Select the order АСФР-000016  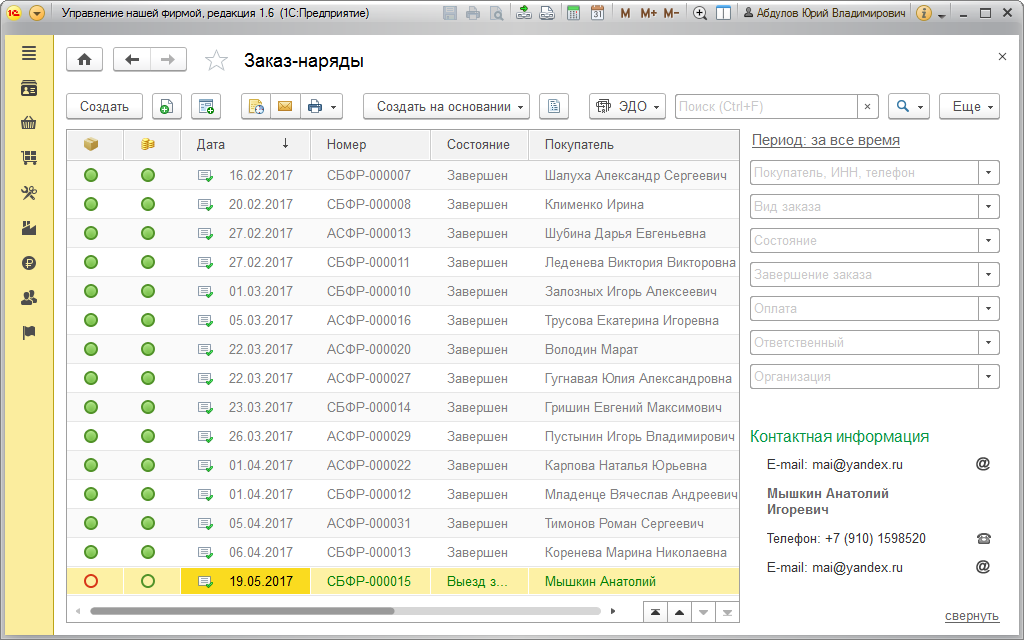point(369,320)
